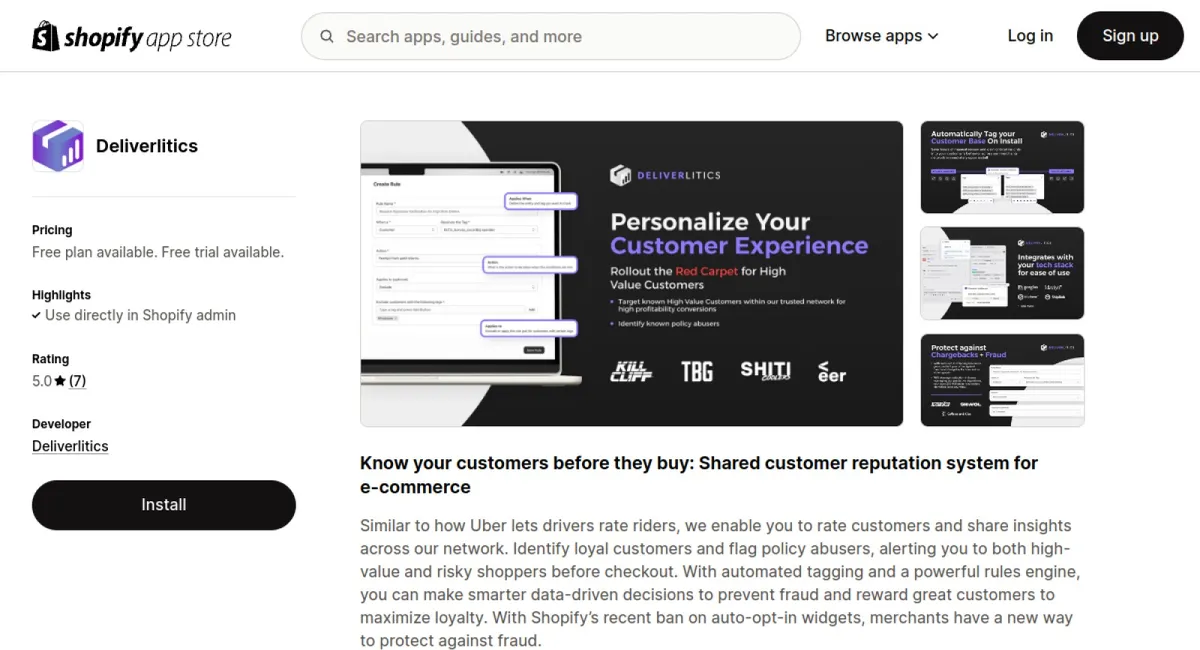Click the search magnifier icon

pyautogui.click(x=327, y=37)
